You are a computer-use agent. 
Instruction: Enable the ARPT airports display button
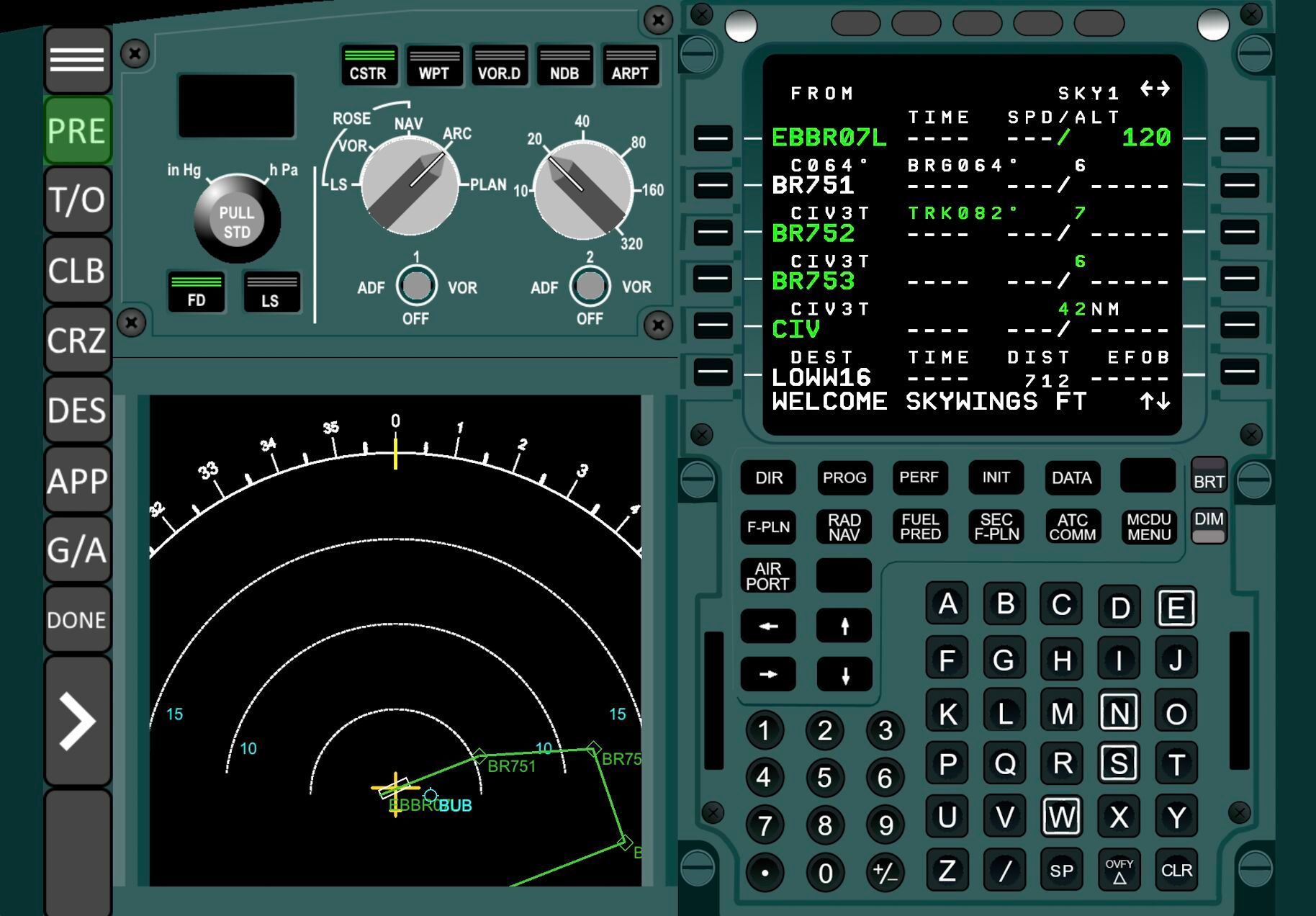tap(630, 66)
